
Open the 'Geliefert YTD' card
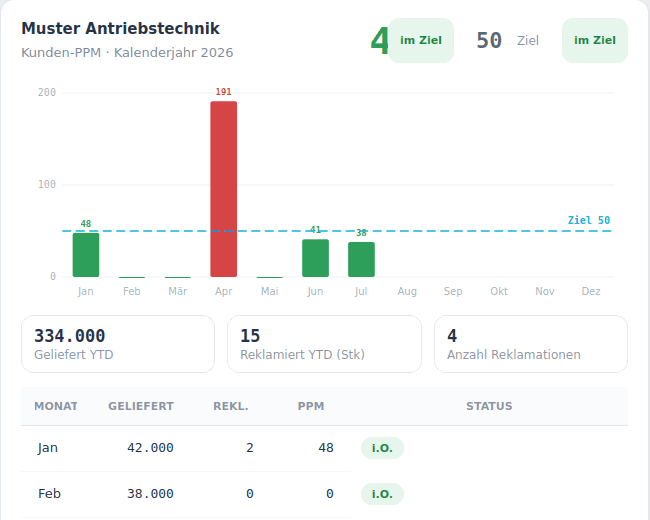118,344
